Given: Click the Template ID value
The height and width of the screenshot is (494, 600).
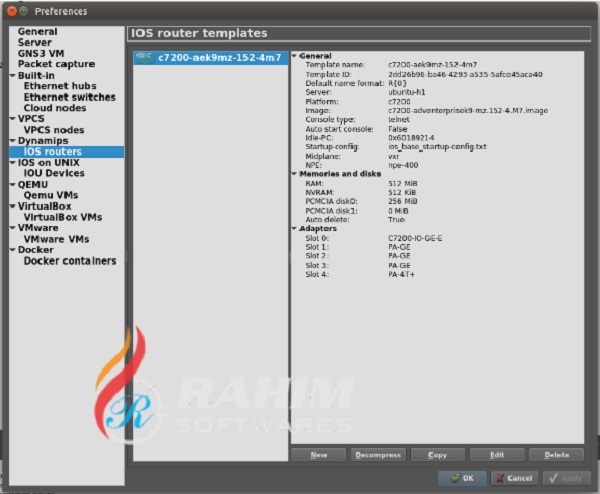Looking at the screenshot, I should (465, 74).
